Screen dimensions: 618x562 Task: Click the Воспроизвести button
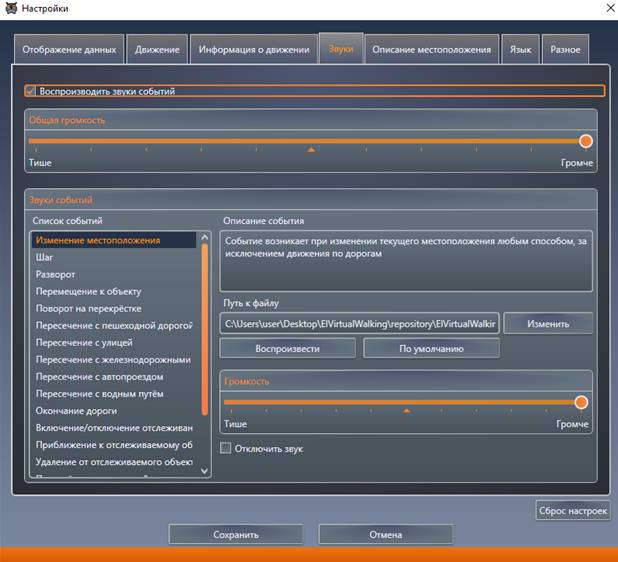[287, 348]
